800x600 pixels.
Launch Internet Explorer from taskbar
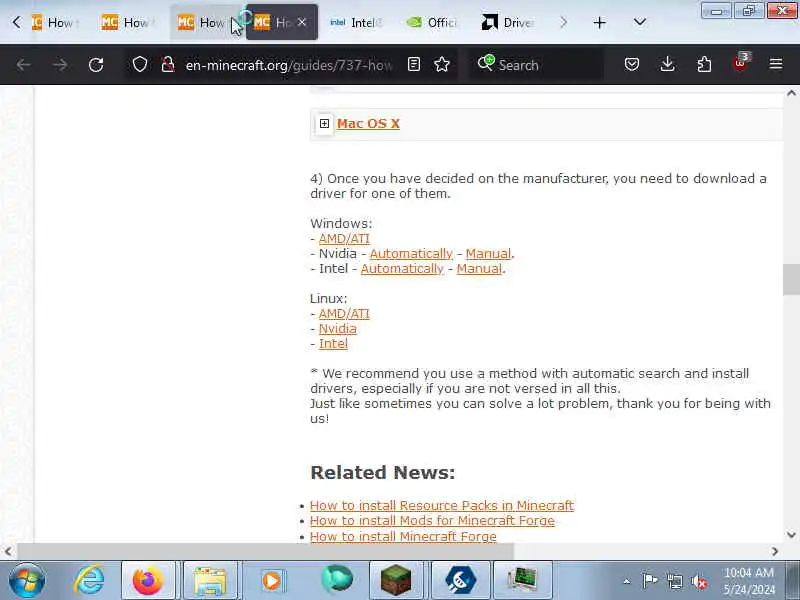pyautogui.click(x=90, y=580)
